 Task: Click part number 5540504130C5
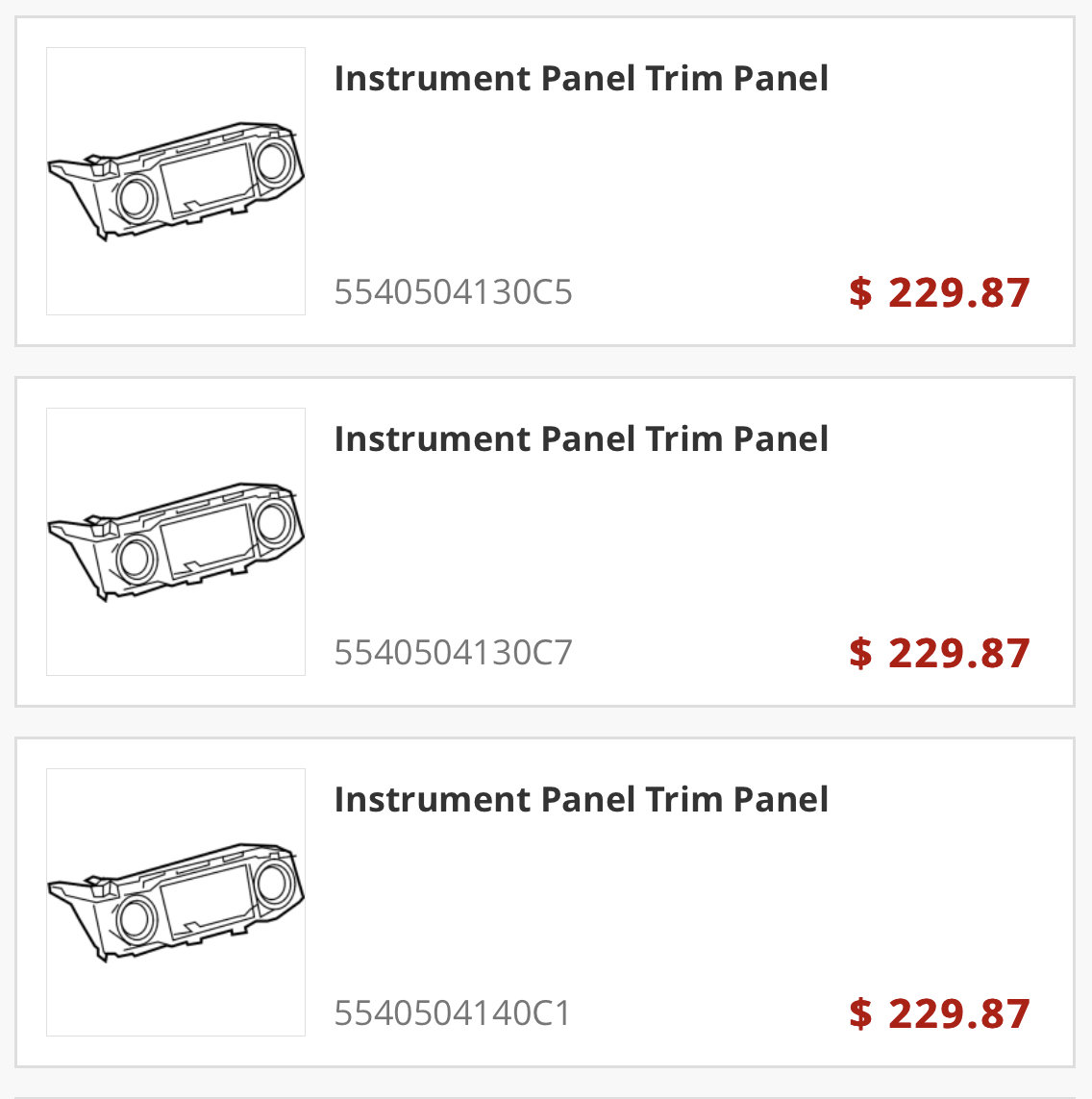(x=454, y=291)
